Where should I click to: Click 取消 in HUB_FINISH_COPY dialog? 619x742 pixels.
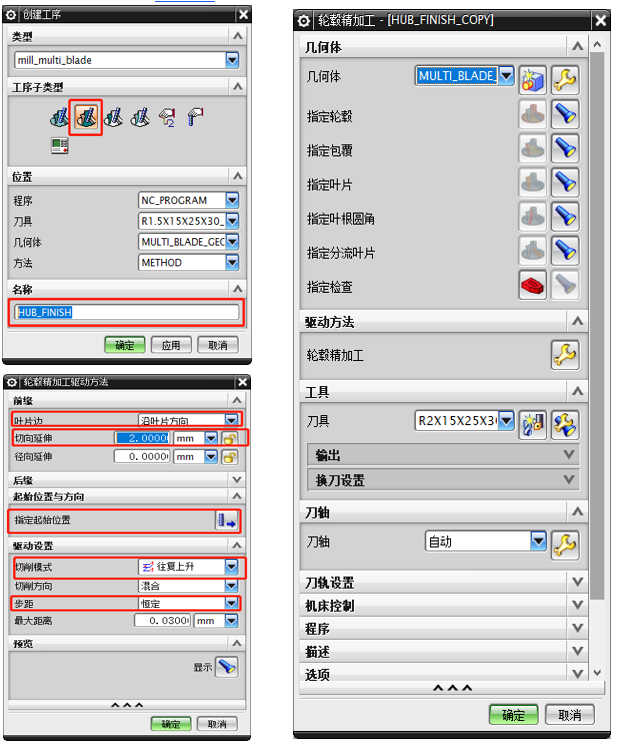coord(570,714)
